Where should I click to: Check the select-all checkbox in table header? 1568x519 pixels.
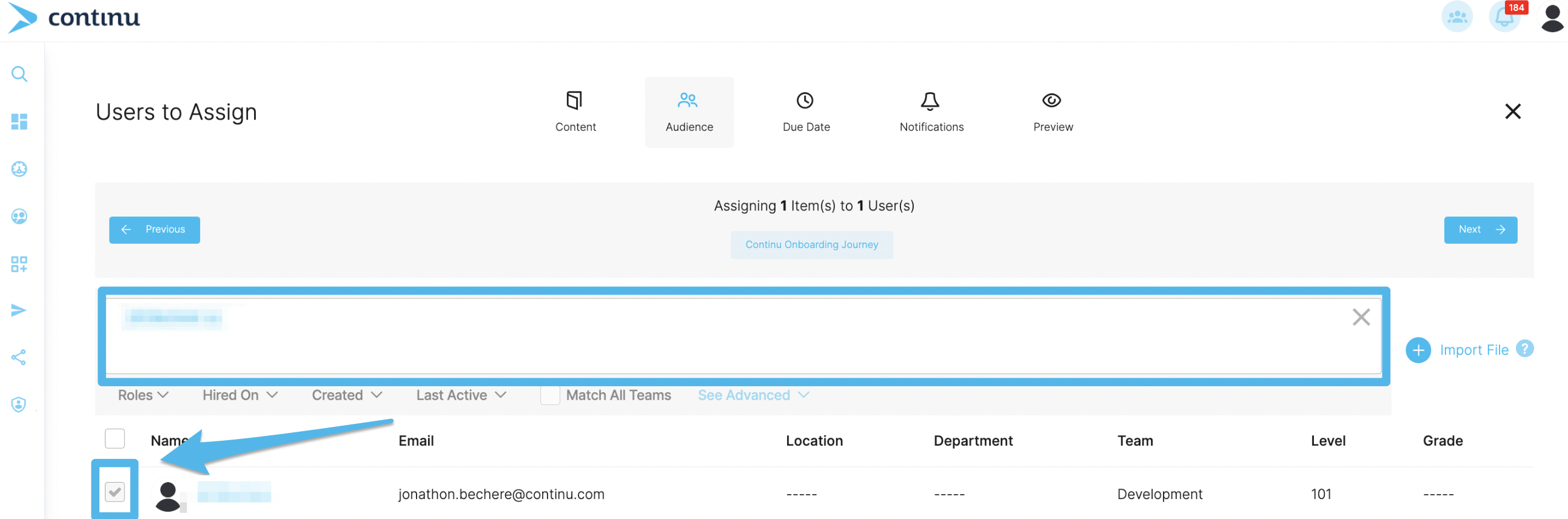pyautogui.click(x=115, y=439)
